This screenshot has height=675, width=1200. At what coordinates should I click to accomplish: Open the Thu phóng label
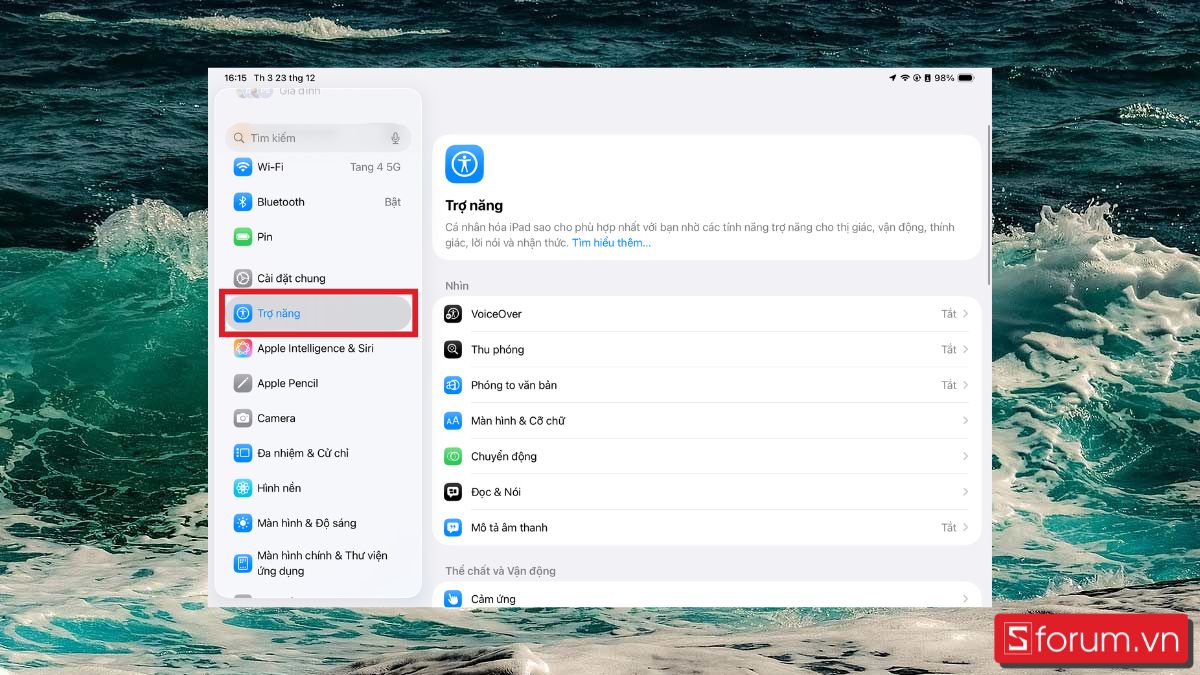(497, 350)
